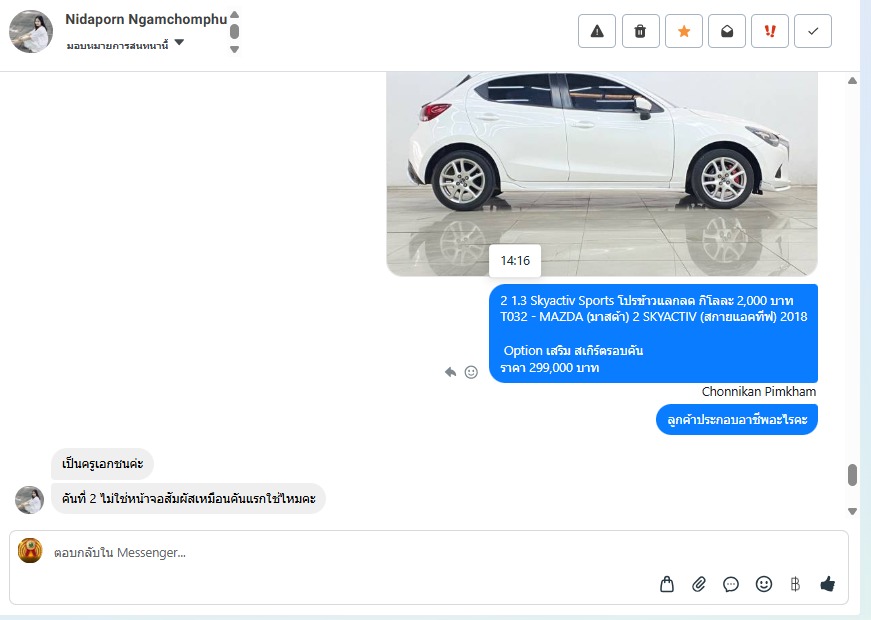Click the warning triangle spam button
Viewport: 871px width, 620px height.
(597, 31)
